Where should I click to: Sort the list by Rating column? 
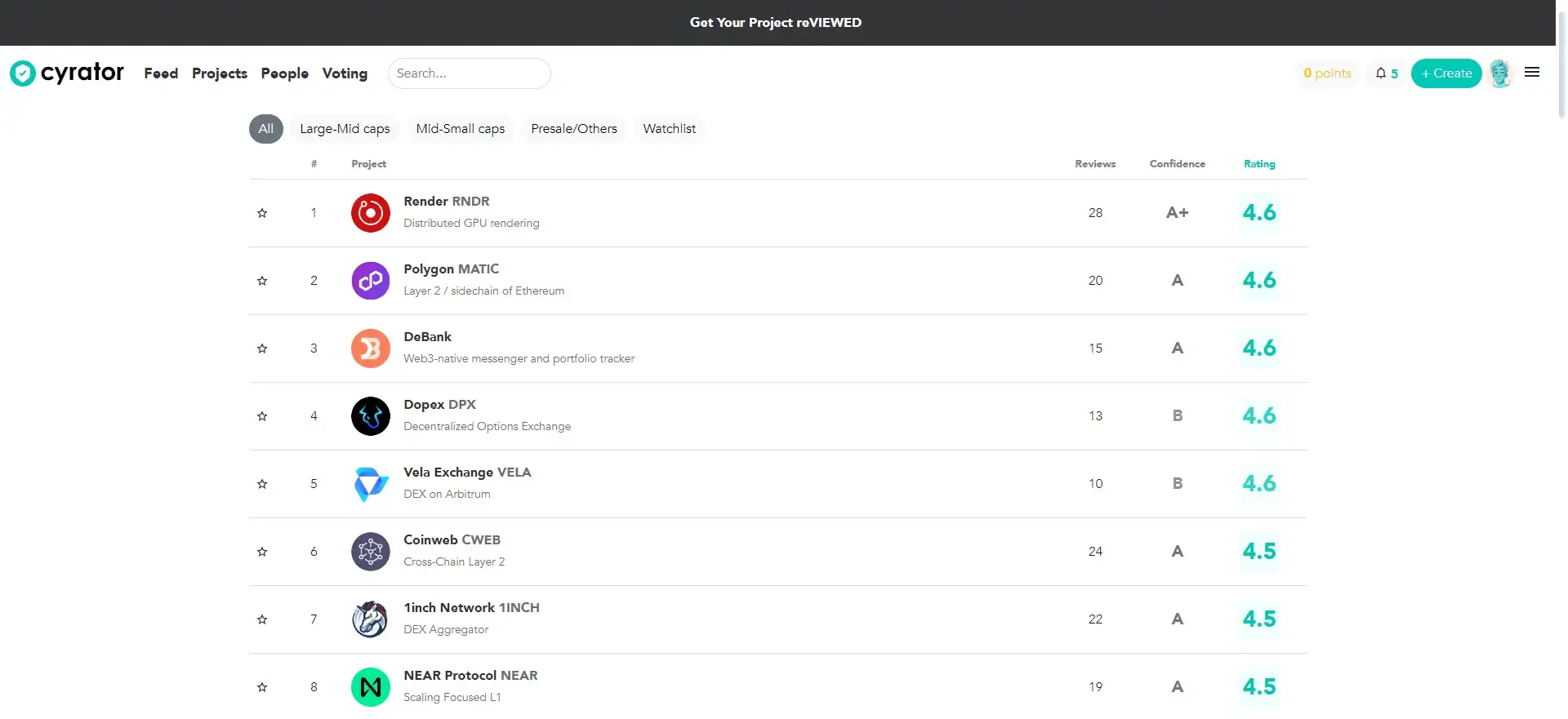coord(1258,164)
